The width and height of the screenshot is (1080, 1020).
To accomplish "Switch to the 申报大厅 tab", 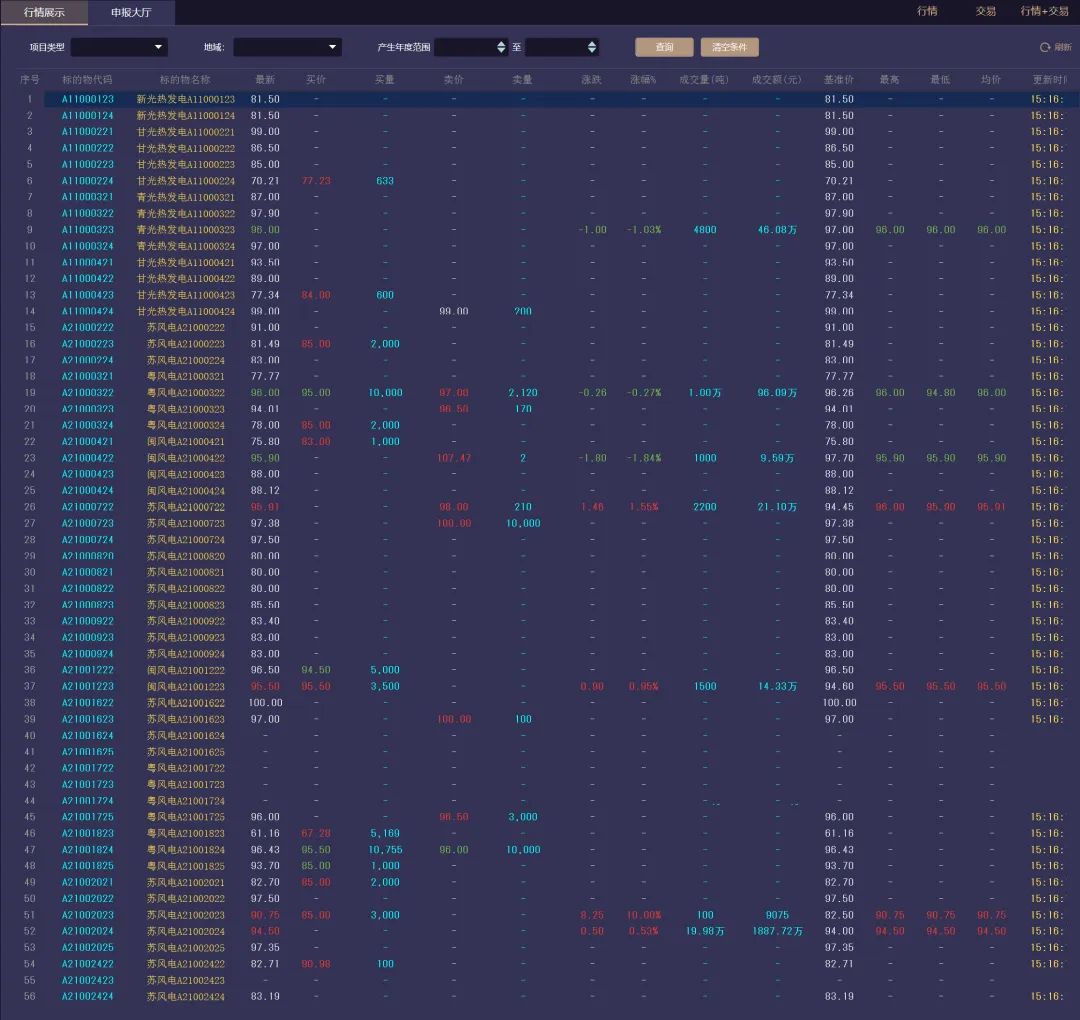I will tap(131, 12).
